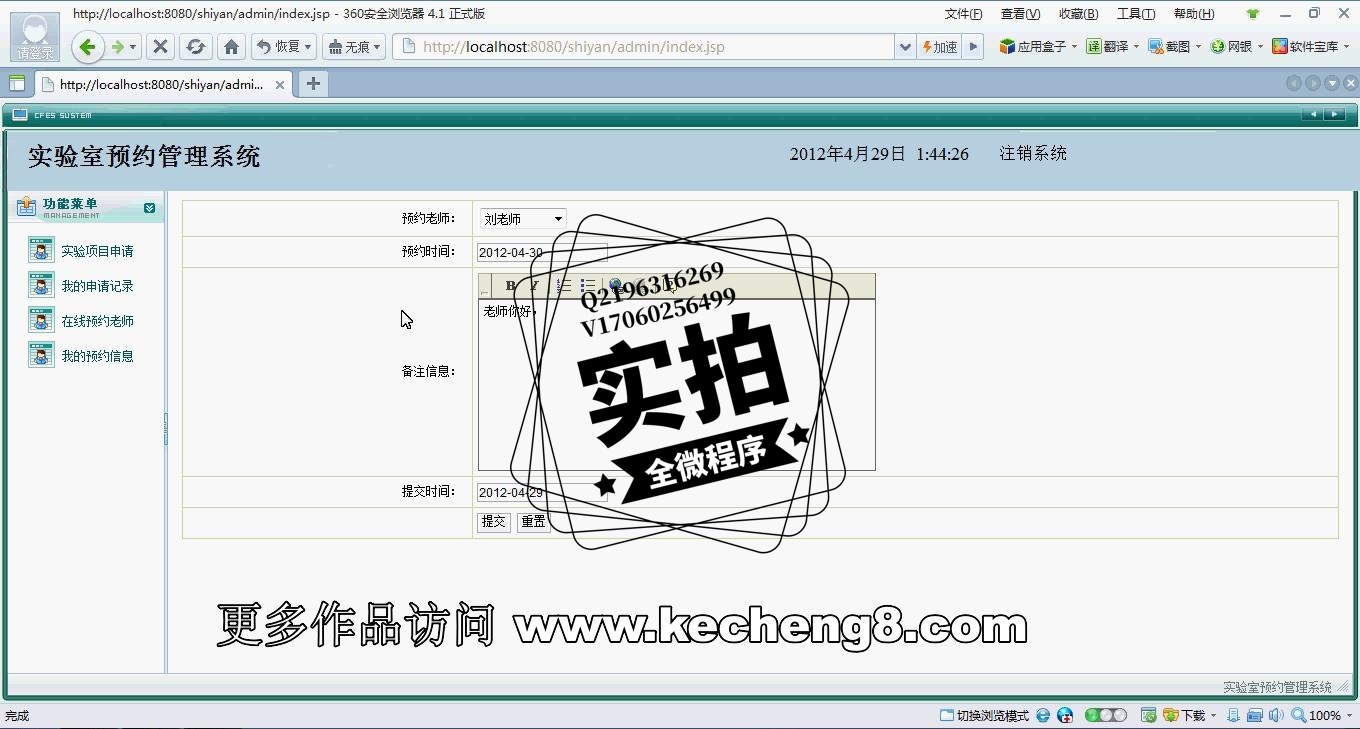This screenshot has width=1360, height=729.
Task: Click the sidebar splitter collapse handle
Action: pos(165,429)
